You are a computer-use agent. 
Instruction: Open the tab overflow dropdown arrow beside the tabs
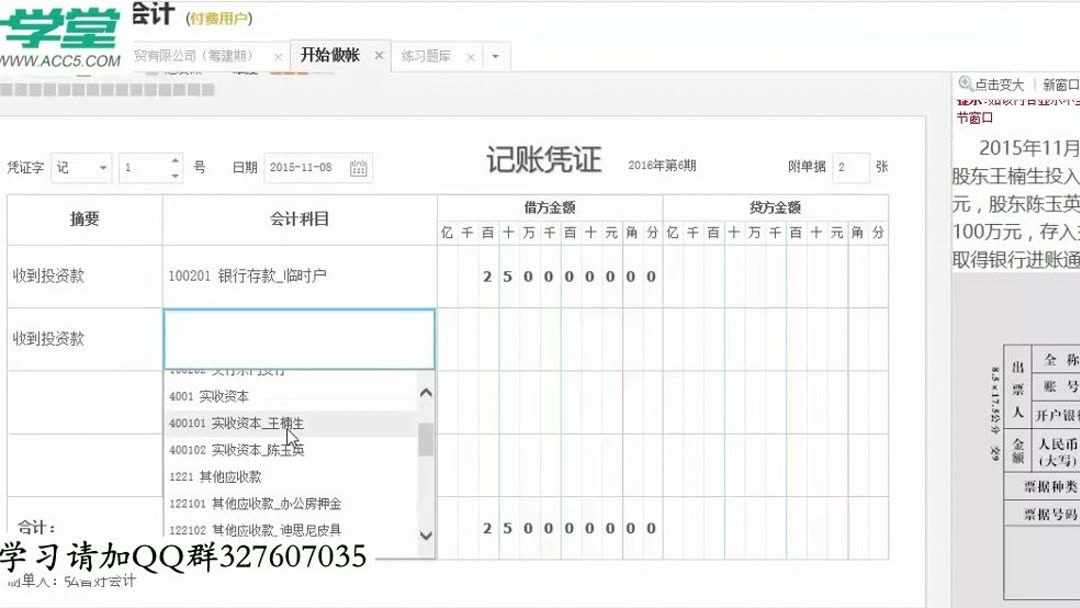494,57
